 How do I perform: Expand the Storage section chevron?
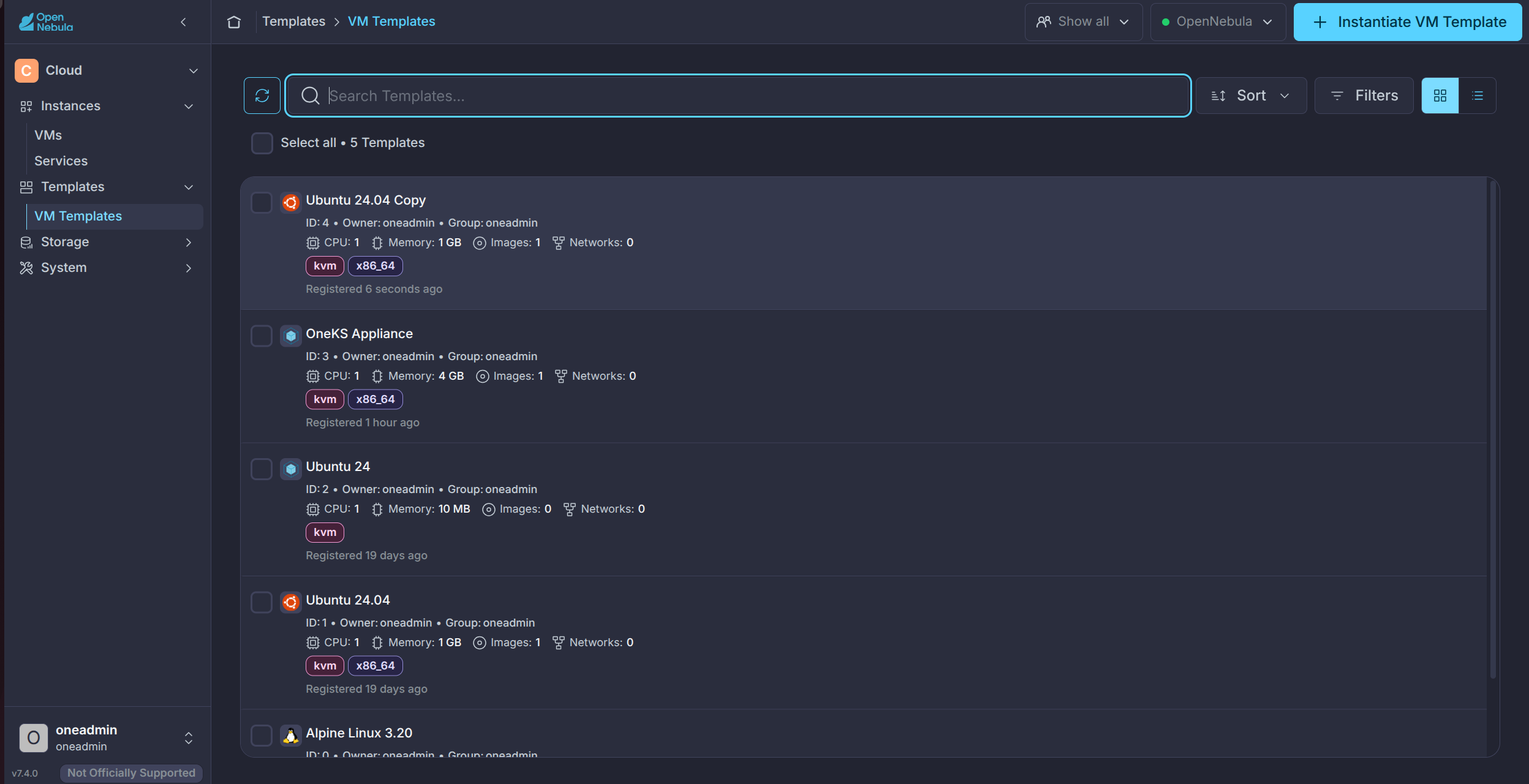189,243
